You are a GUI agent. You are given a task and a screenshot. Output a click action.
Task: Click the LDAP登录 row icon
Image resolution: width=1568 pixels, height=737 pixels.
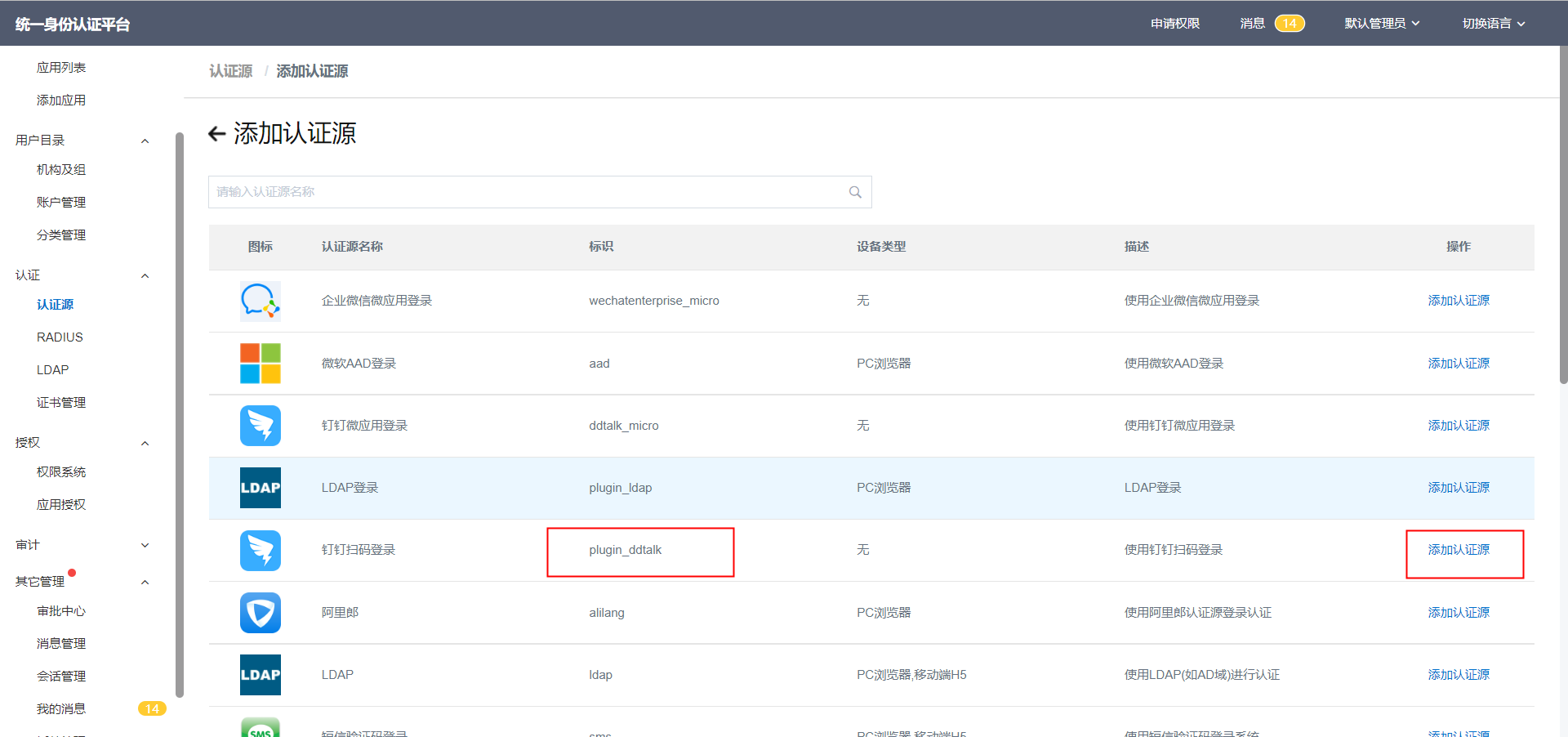pyautogui.click(x=260, y=488)
